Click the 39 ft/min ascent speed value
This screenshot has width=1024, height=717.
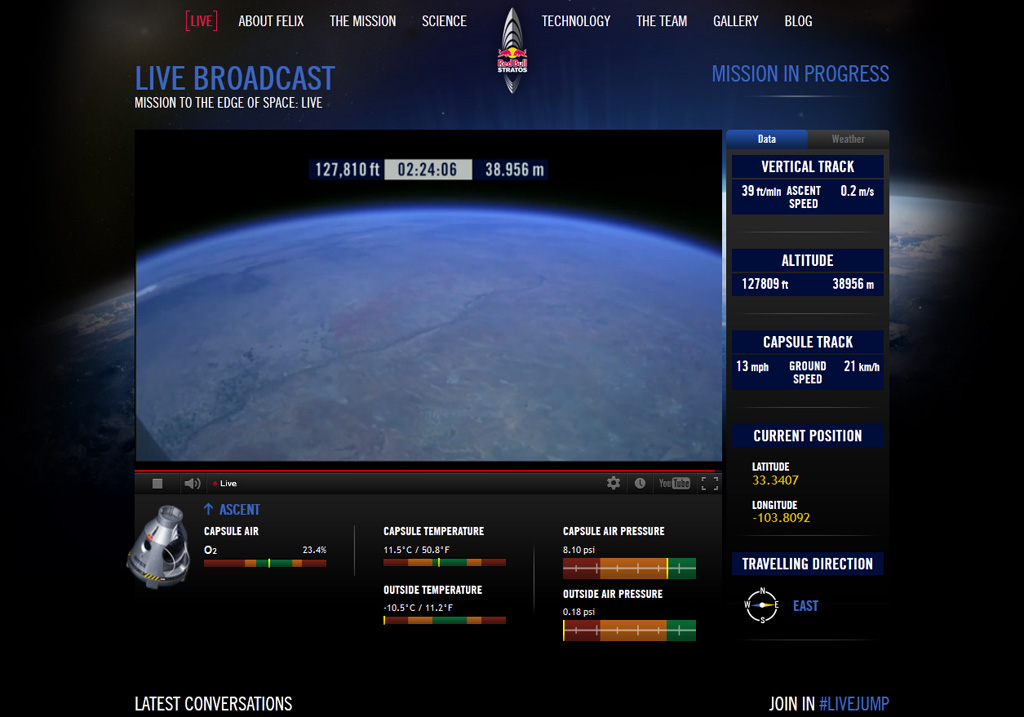(x=761, y=191)
